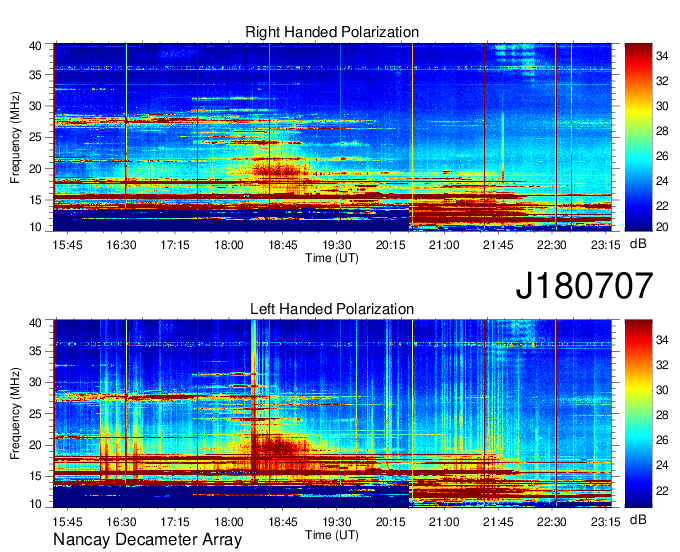This screenshot has width=680, height=552.
Task: Click the Left Handed Polarization spectrogram image
Action: coord(332,414)
